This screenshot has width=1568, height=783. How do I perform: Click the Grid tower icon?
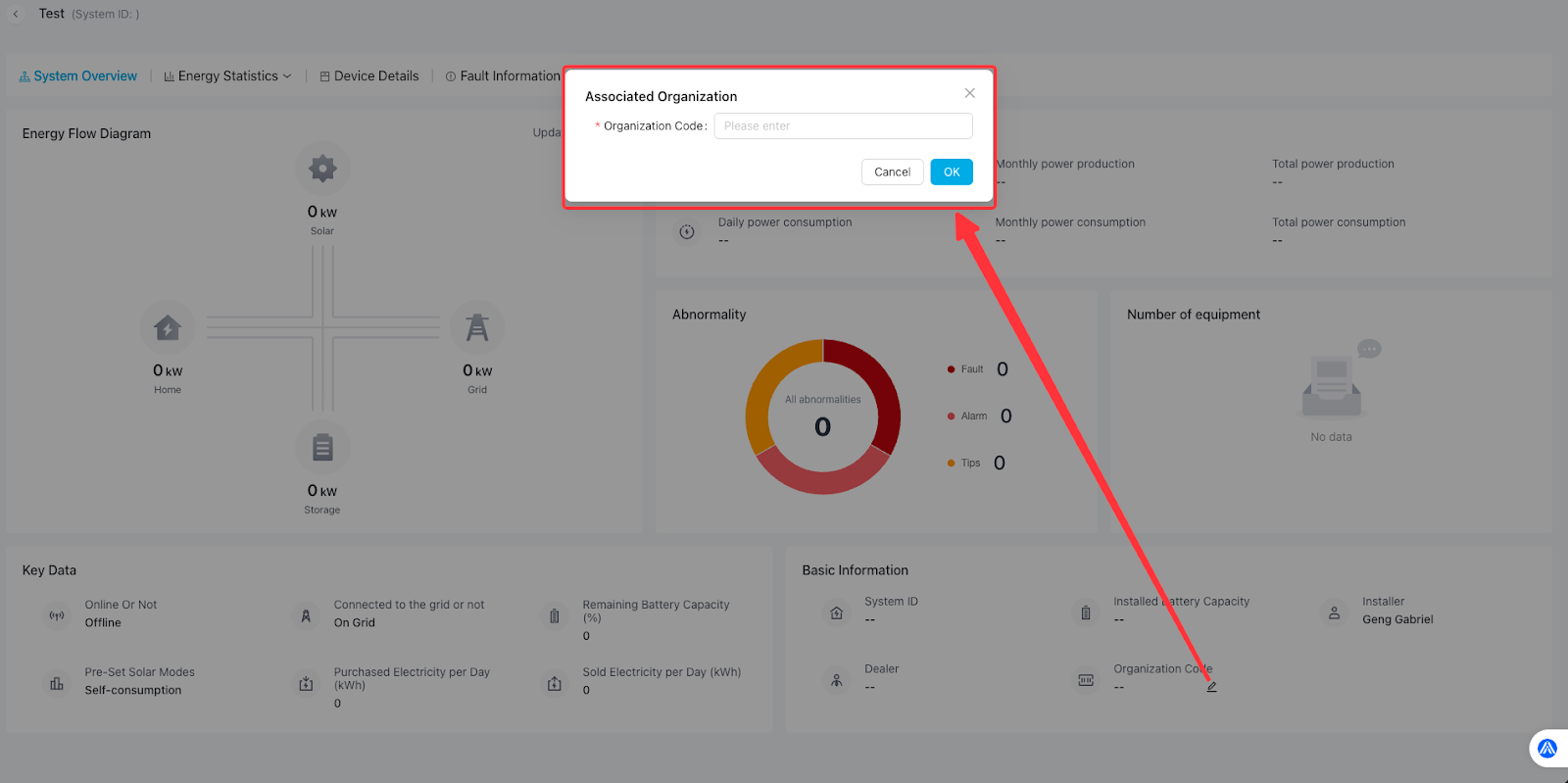477,327
